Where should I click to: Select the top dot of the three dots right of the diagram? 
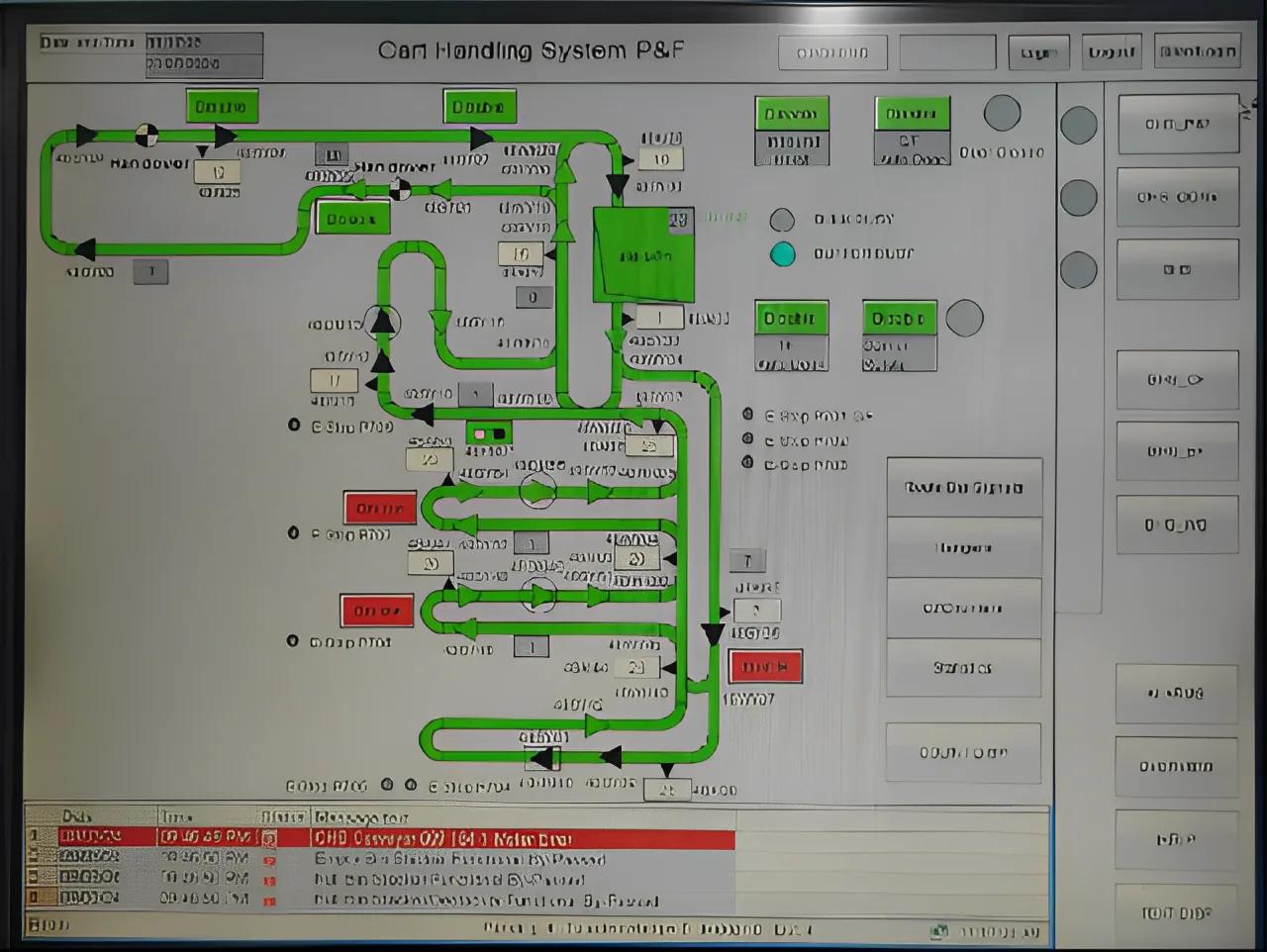[748, 415]
